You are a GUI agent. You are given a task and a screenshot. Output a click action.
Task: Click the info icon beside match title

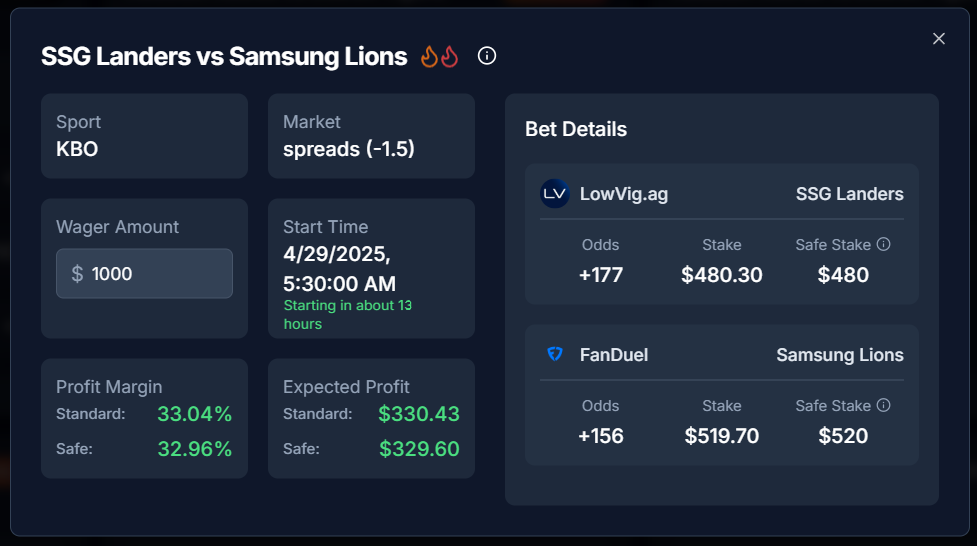pyautogui.click(x=487, y=56)
